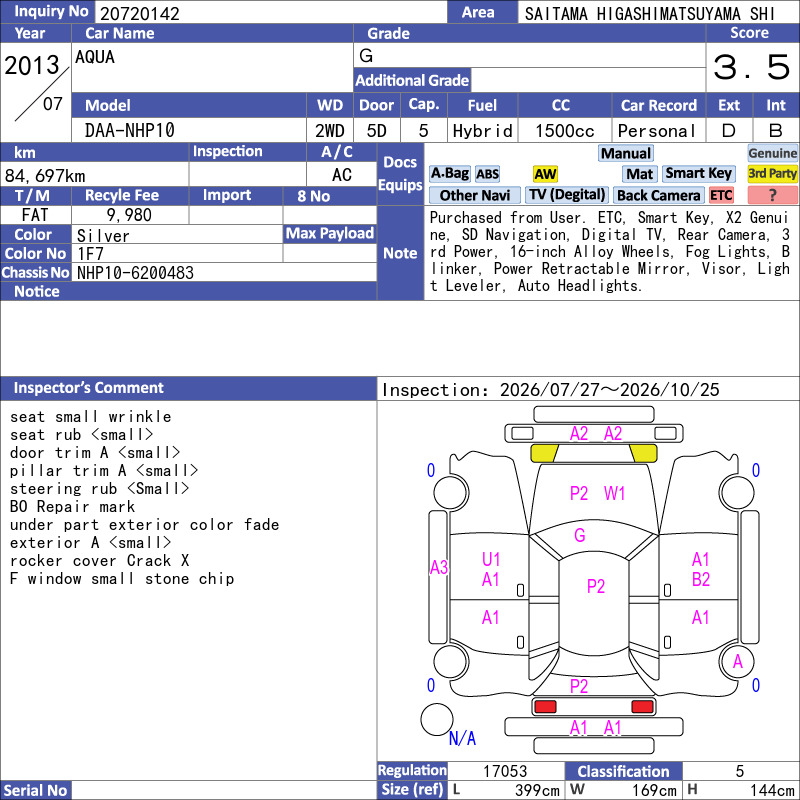Toggle the Manual docs badge

pos(626,153)
